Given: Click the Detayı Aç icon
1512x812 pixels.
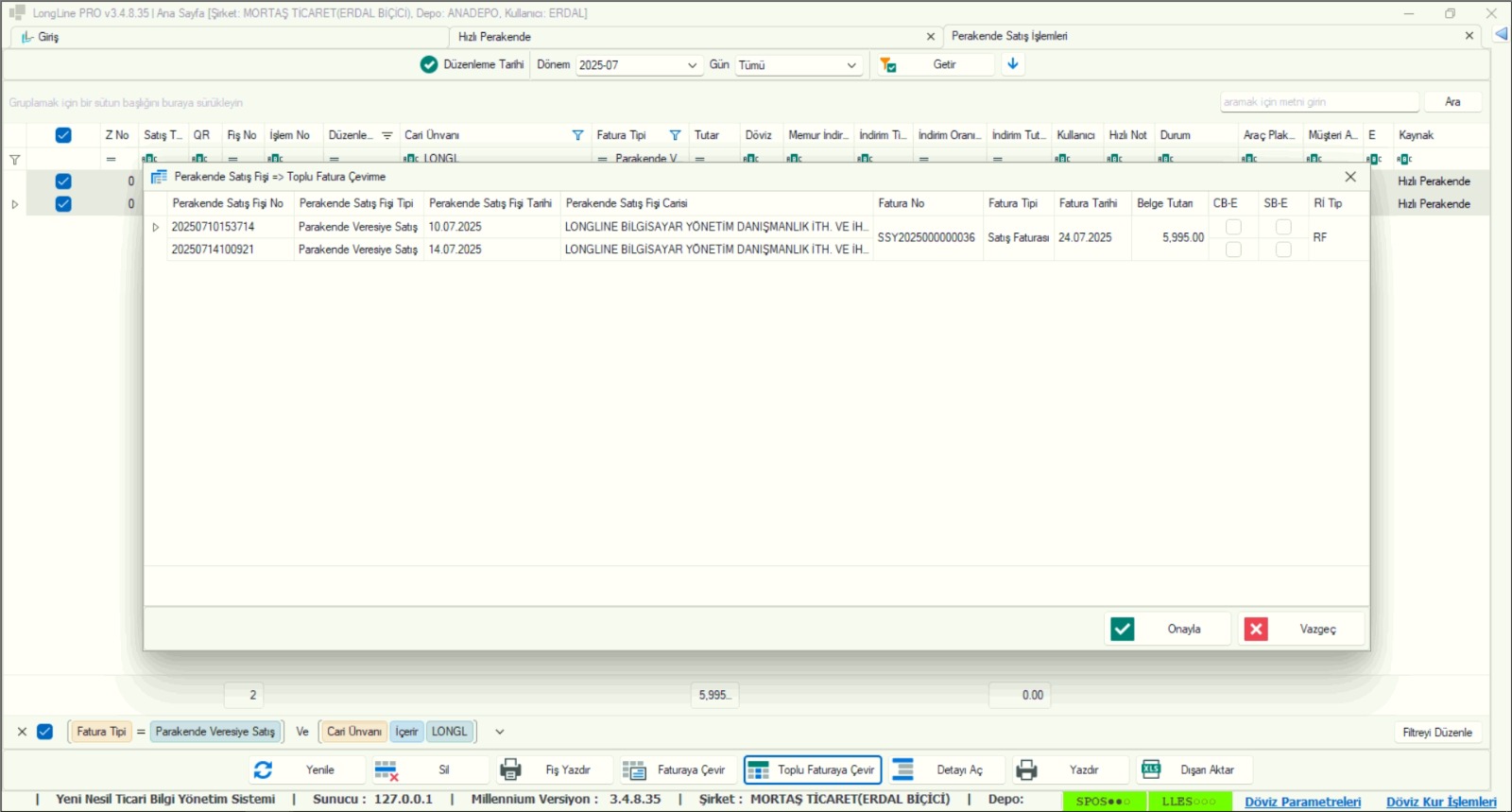Looking at the screenshot, I should (903, 770).
